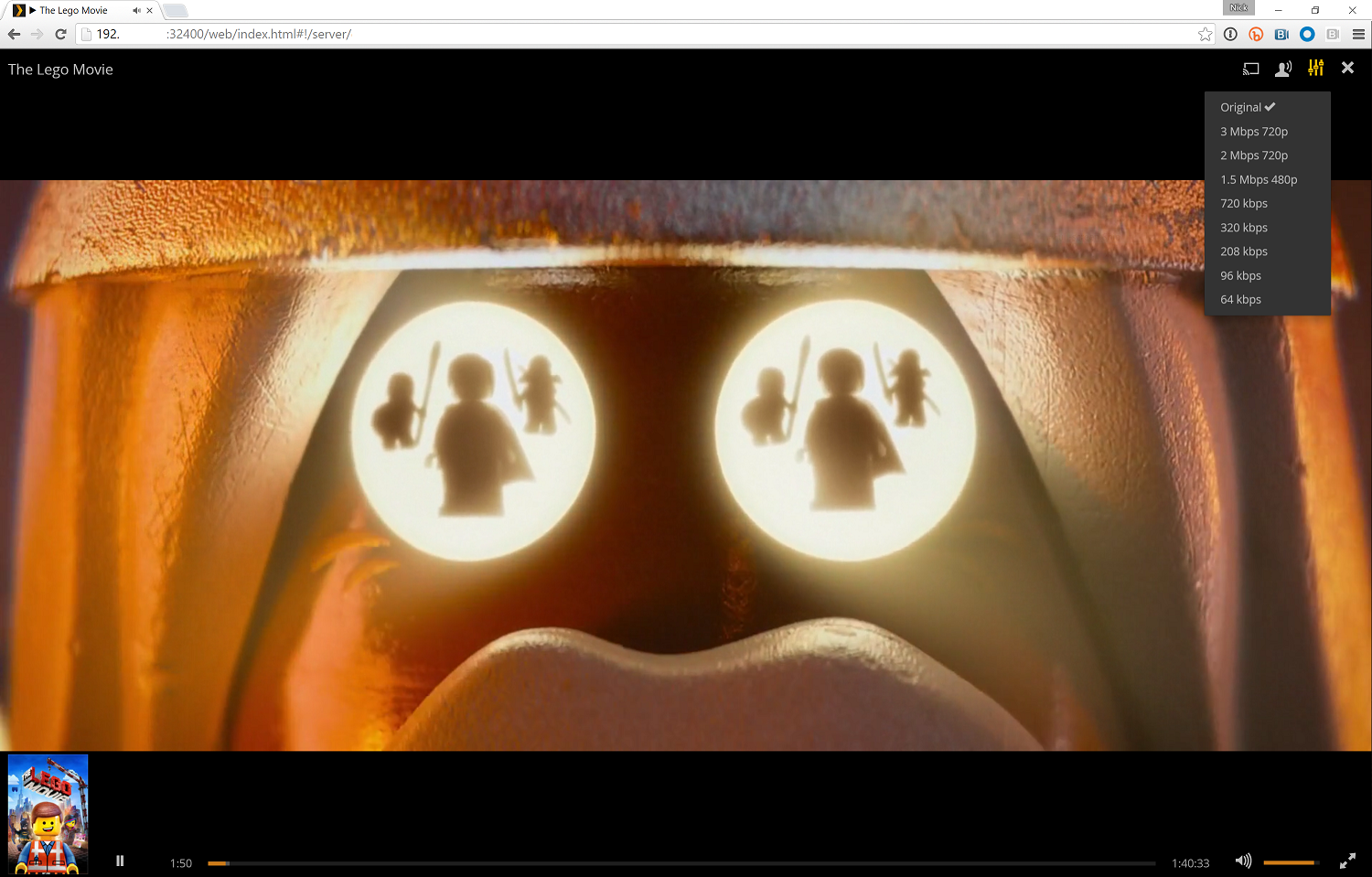
Task: Open audio and subtitle stream selection icon
Action: point(1283,69)
